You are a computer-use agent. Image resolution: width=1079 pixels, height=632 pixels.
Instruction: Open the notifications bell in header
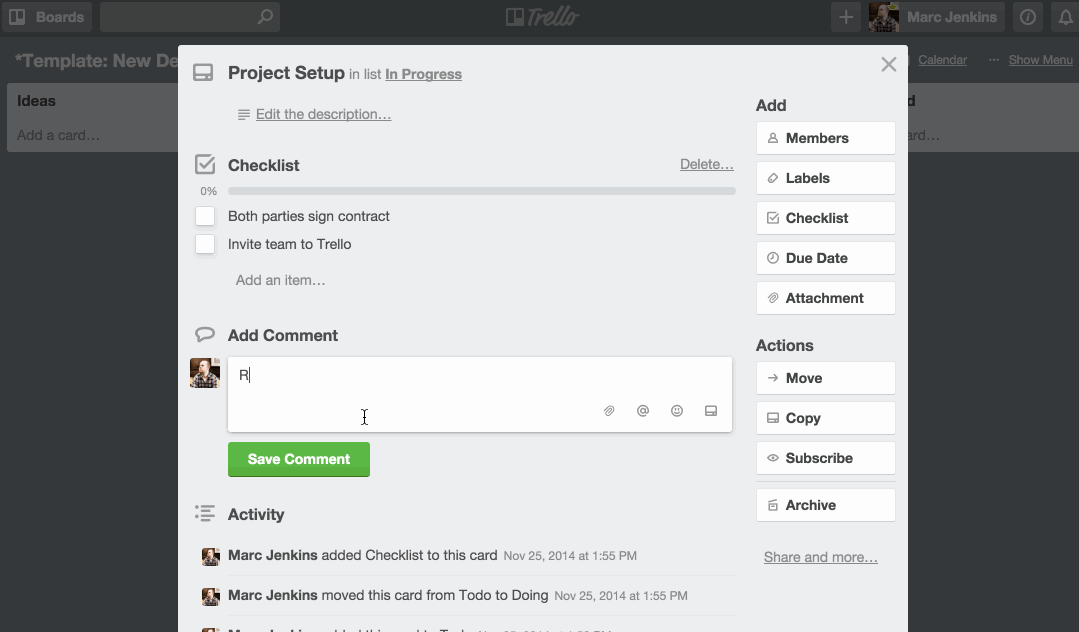pyautogui.click(x=1064, y=17)
